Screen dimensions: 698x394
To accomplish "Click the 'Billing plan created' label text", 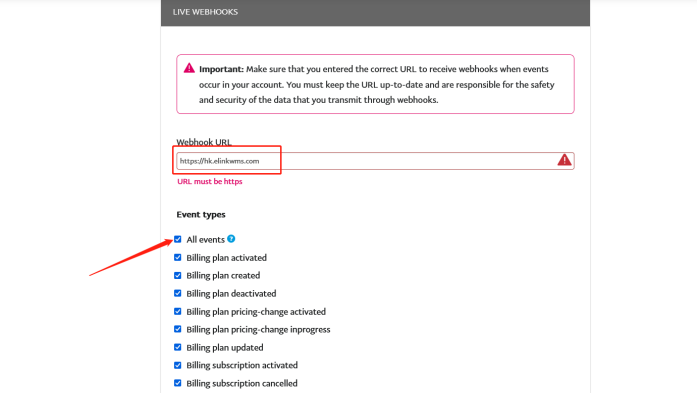I will 223,276.
